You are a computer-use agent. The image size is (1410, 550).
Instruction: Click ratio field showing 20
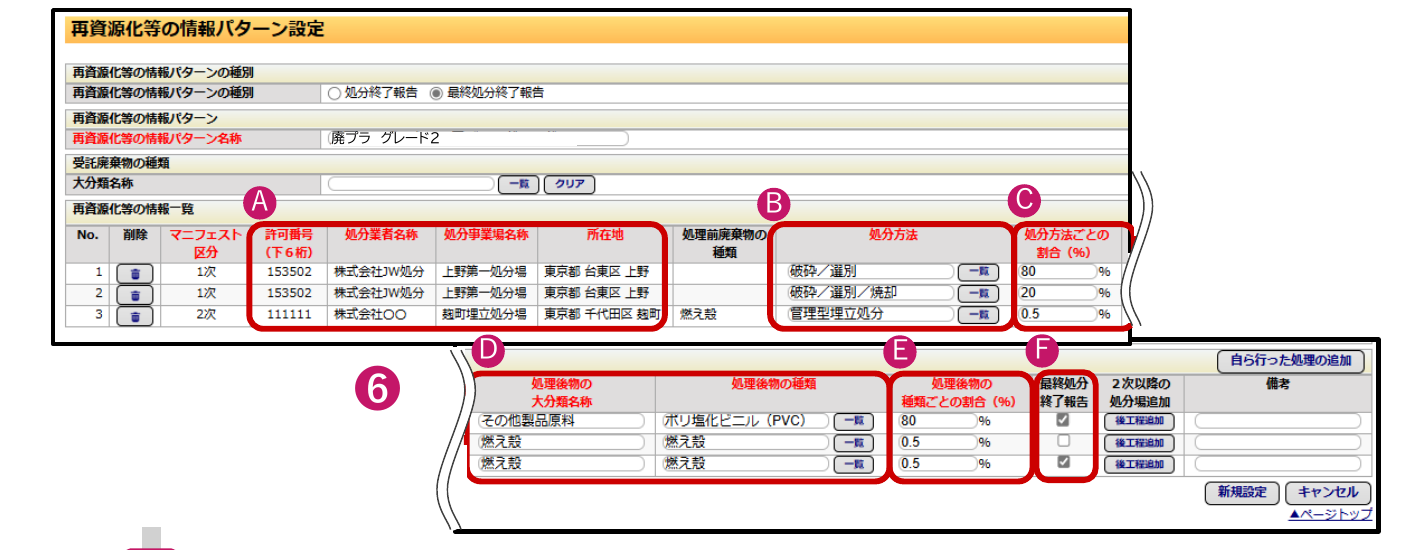pos(1058,293)
